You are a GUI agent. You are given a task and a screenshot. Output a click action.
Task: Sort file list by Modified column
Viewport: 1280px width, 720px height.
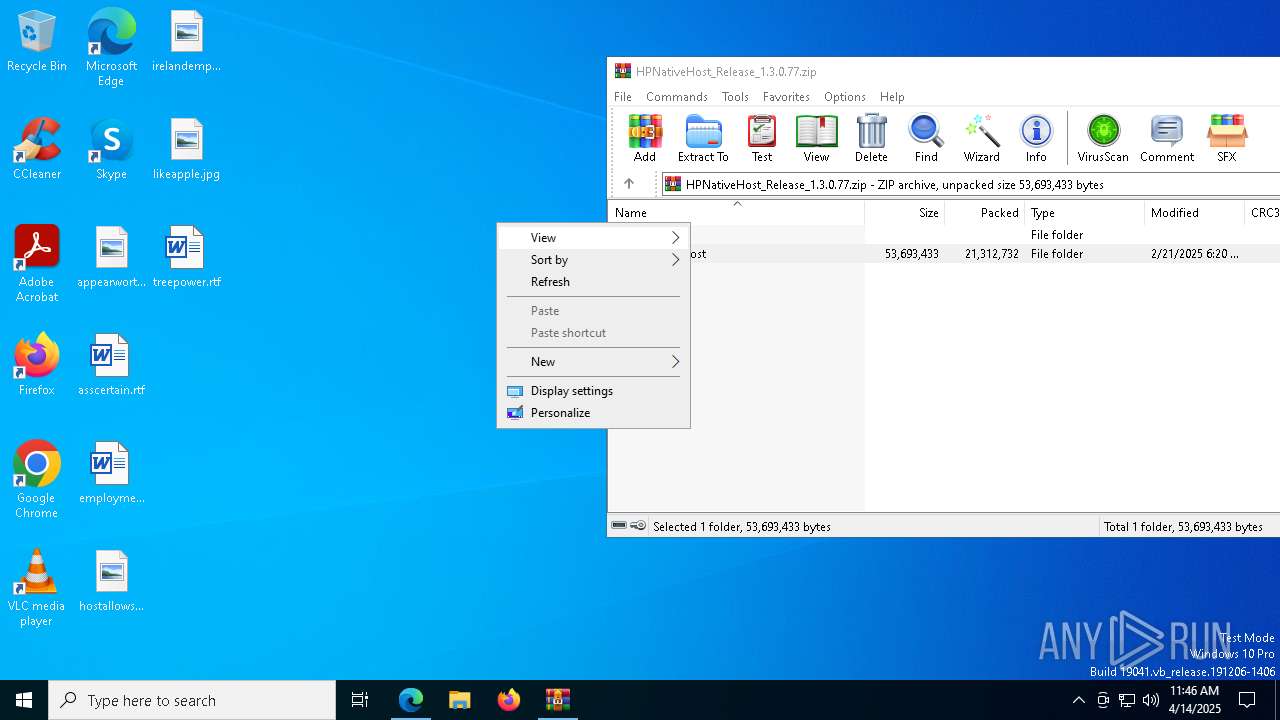click(x=1194, y=212)
